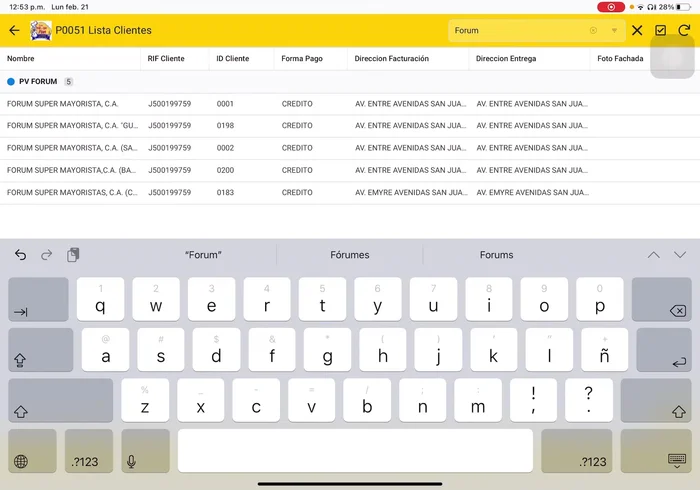Tap the keyboard undo arrow
This screenshot has height=490, width=700.
(x=21, y=255)
